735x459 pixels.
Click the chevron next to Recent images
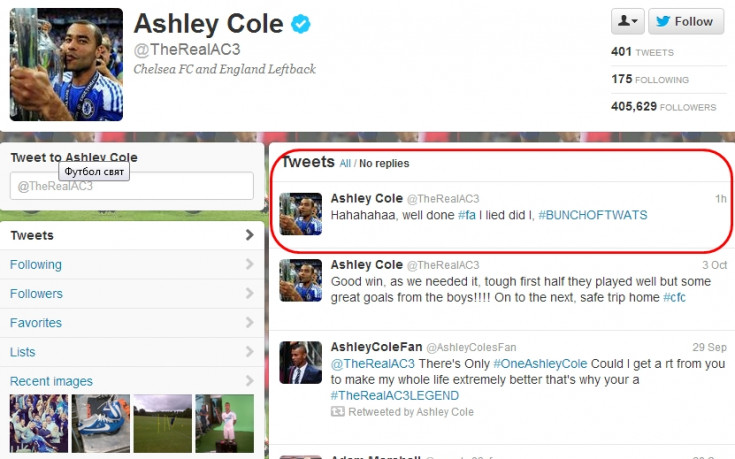coord(250,381)
